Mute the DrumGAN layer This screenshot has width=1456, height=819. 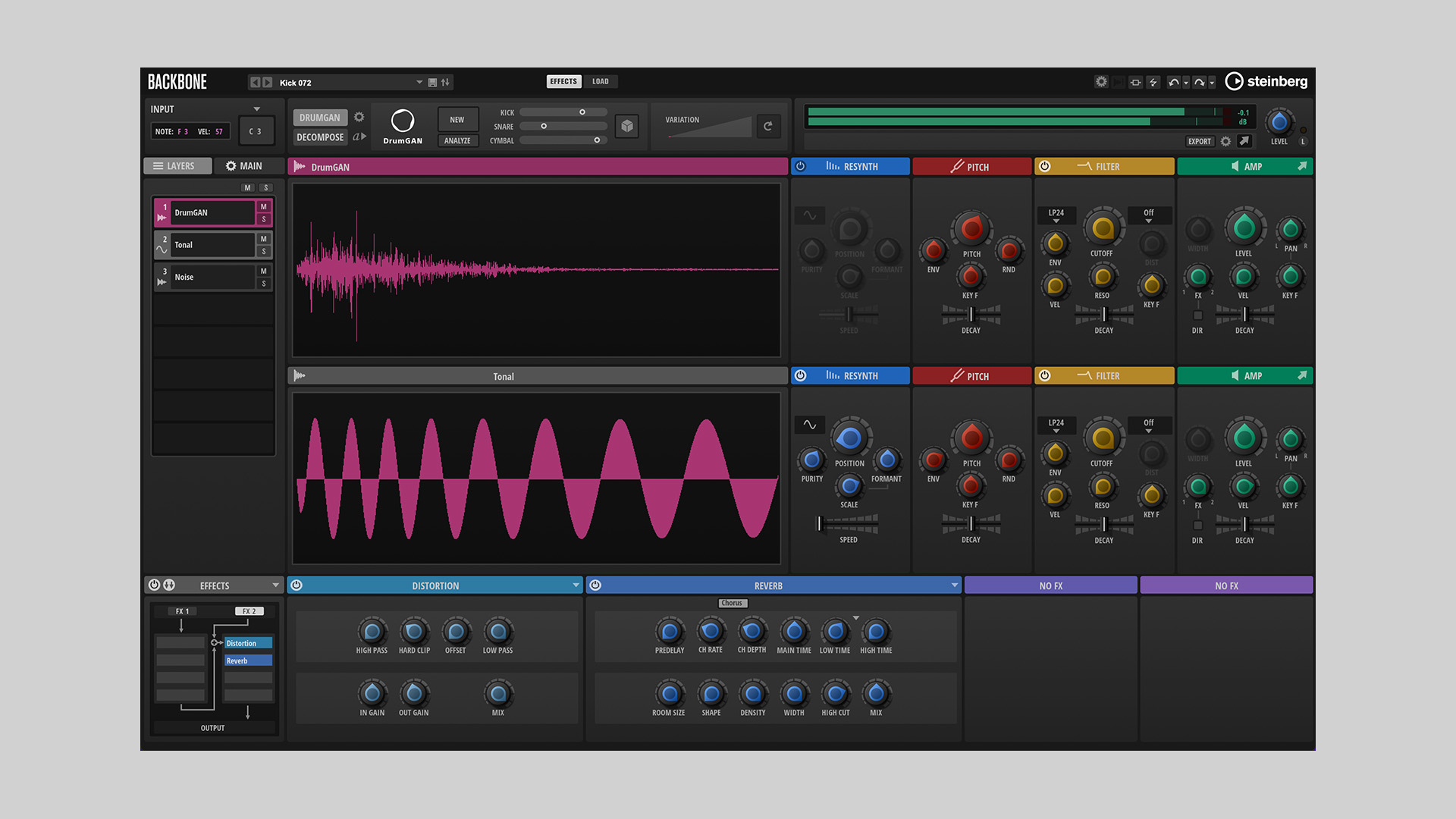(264, 206)
